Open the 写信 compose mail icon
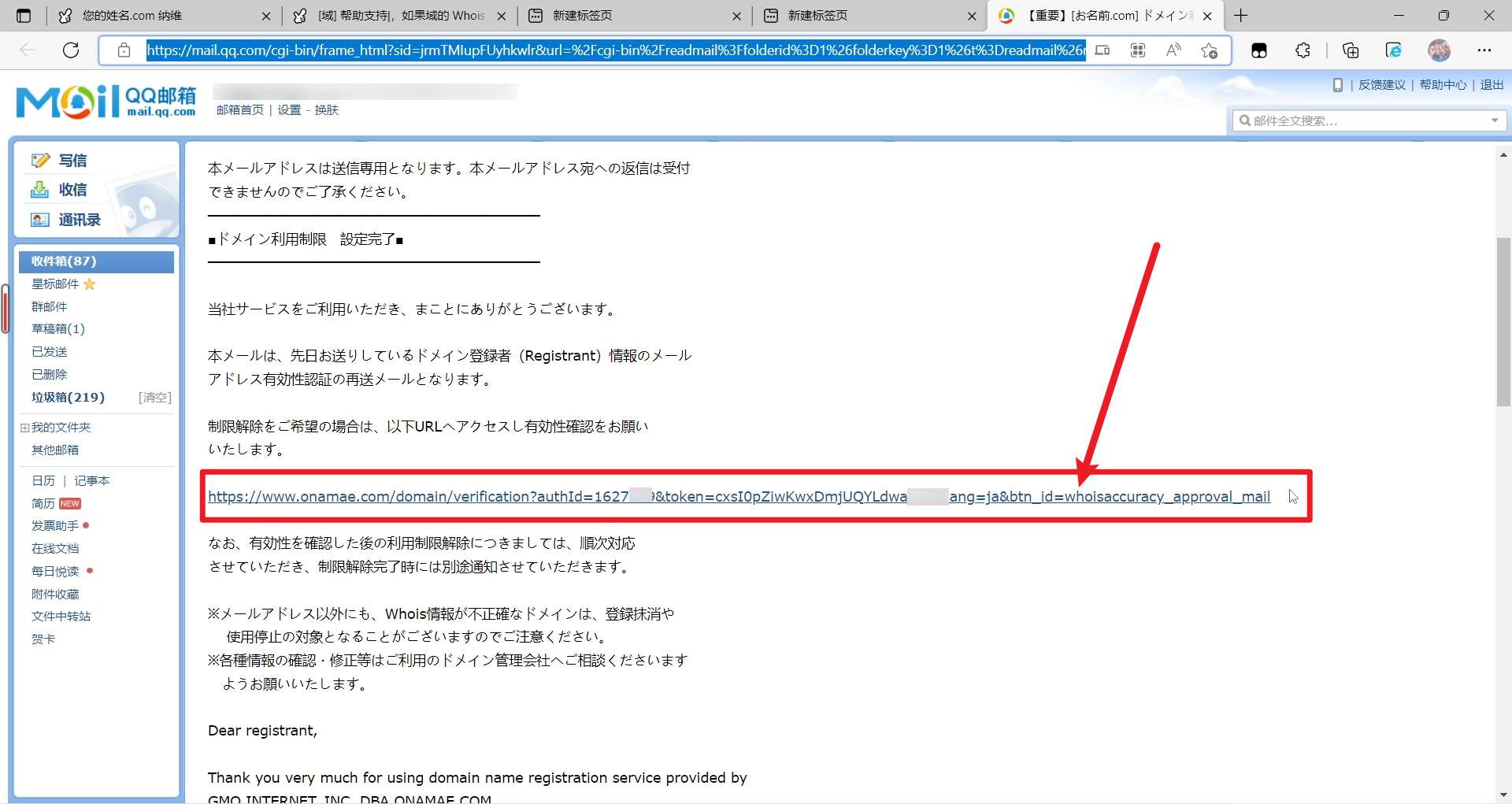Viewport: 1512px width, 804px height. click(40, 160)
